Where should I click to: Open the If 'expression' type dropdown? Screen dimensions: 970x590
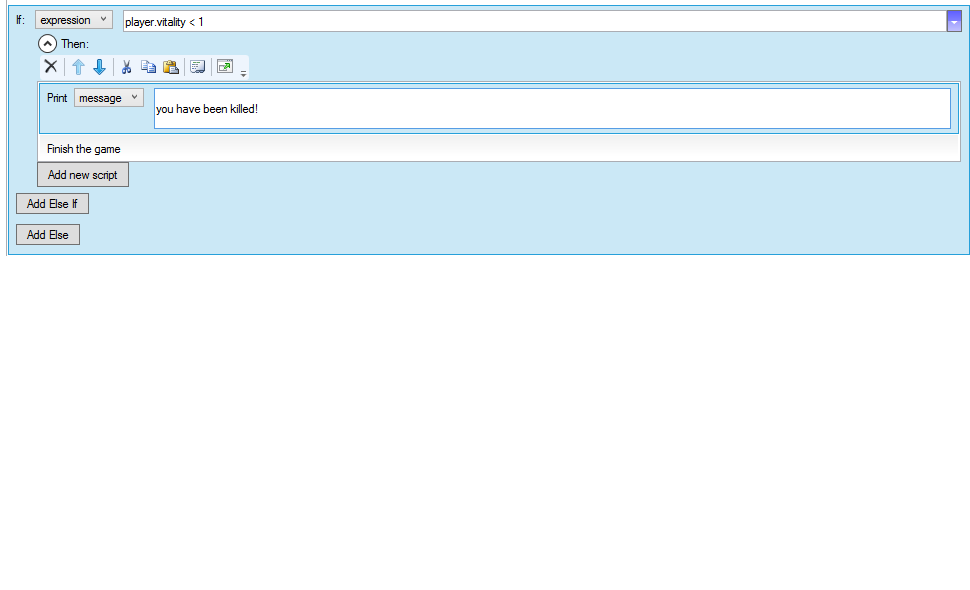(74, 20)
